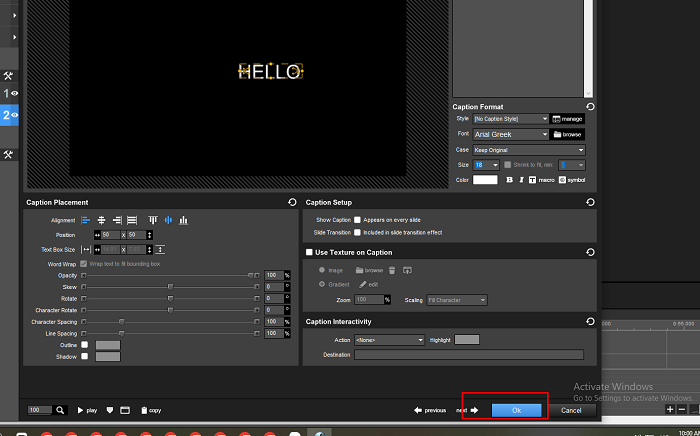Open the top tools icon in left sidebar

(8, 76)
